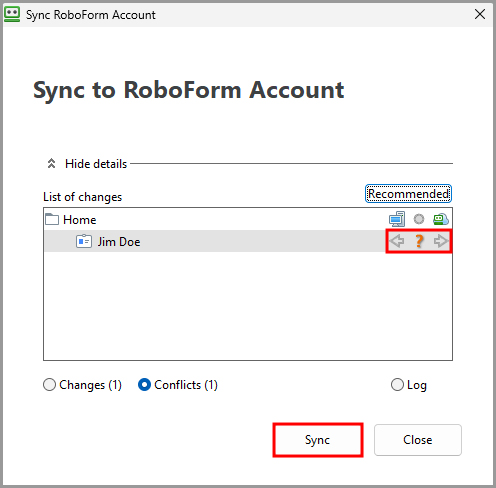
Task: Click the Recommended button
Action: [x=408, y=194]
